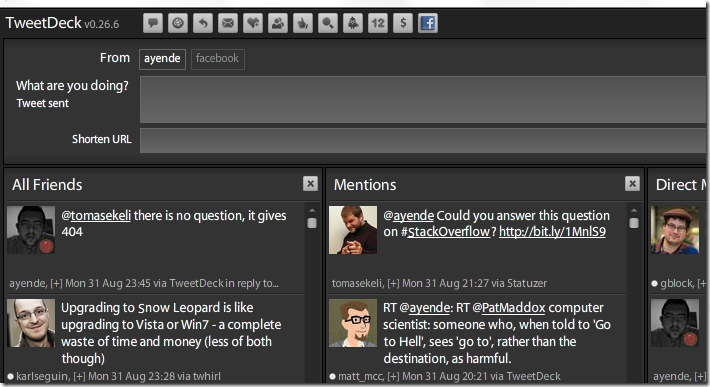Screen dimensions: 710x387
Task: Click the What are you doing field
Action: [424, 99]
